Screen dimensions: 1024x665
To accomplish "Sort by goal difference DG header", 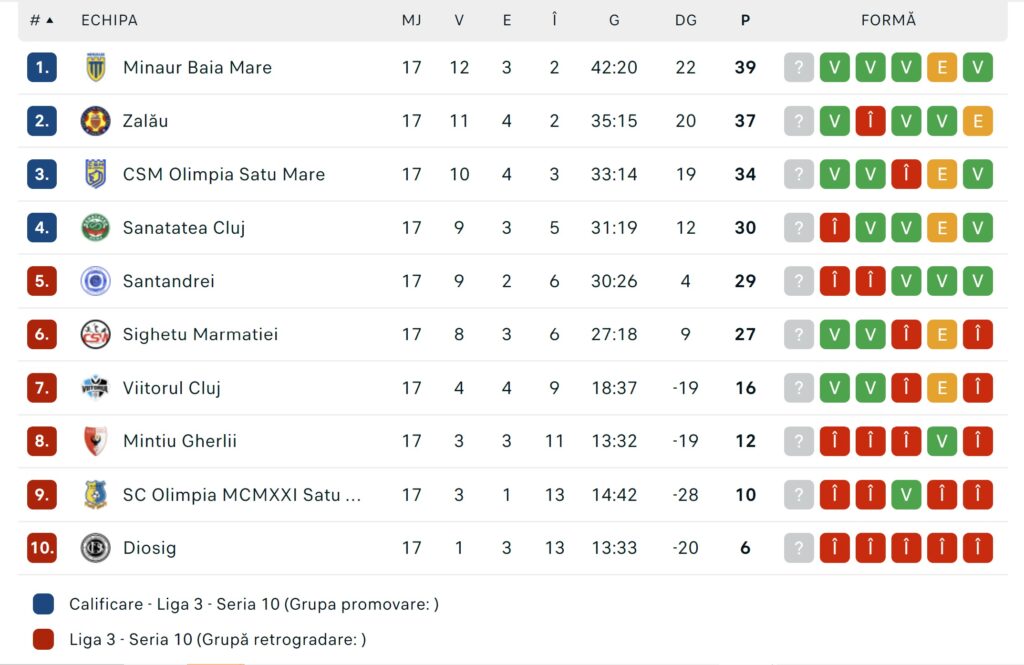I will 686,20.
